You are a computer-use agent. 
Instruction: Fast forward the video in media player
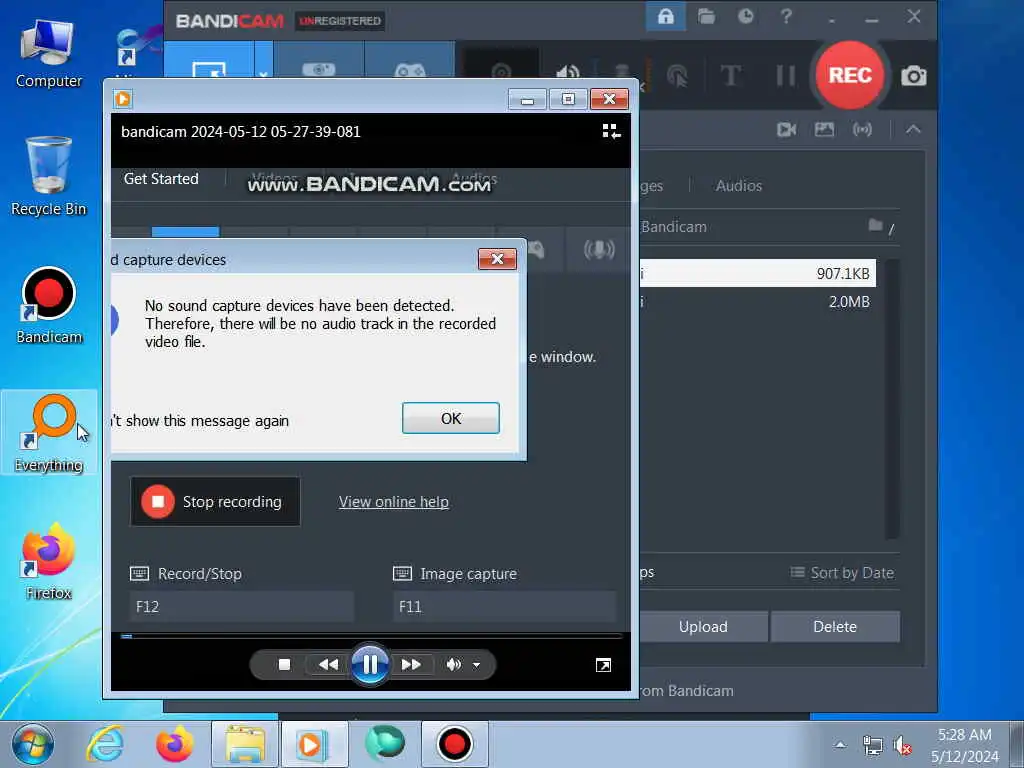pos(411,665)
